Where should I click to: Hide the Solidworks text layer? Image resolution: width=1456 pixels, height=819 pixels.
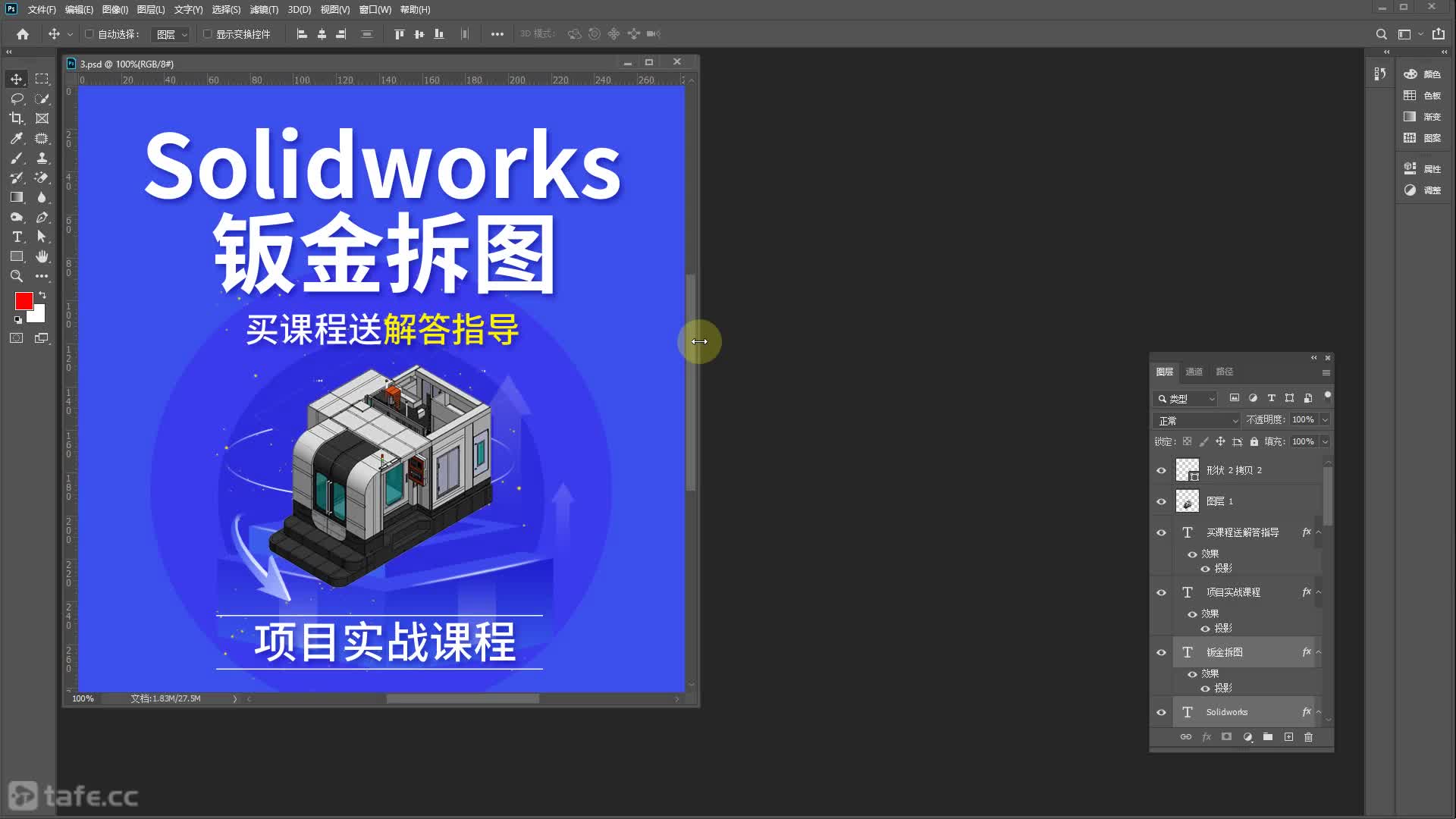coord(1161,712)
